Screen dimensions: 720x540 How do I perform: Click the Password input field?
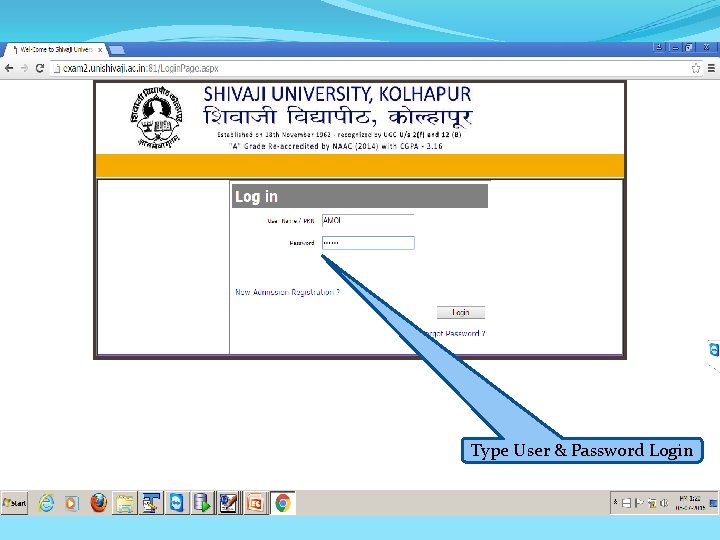point(368,243)
